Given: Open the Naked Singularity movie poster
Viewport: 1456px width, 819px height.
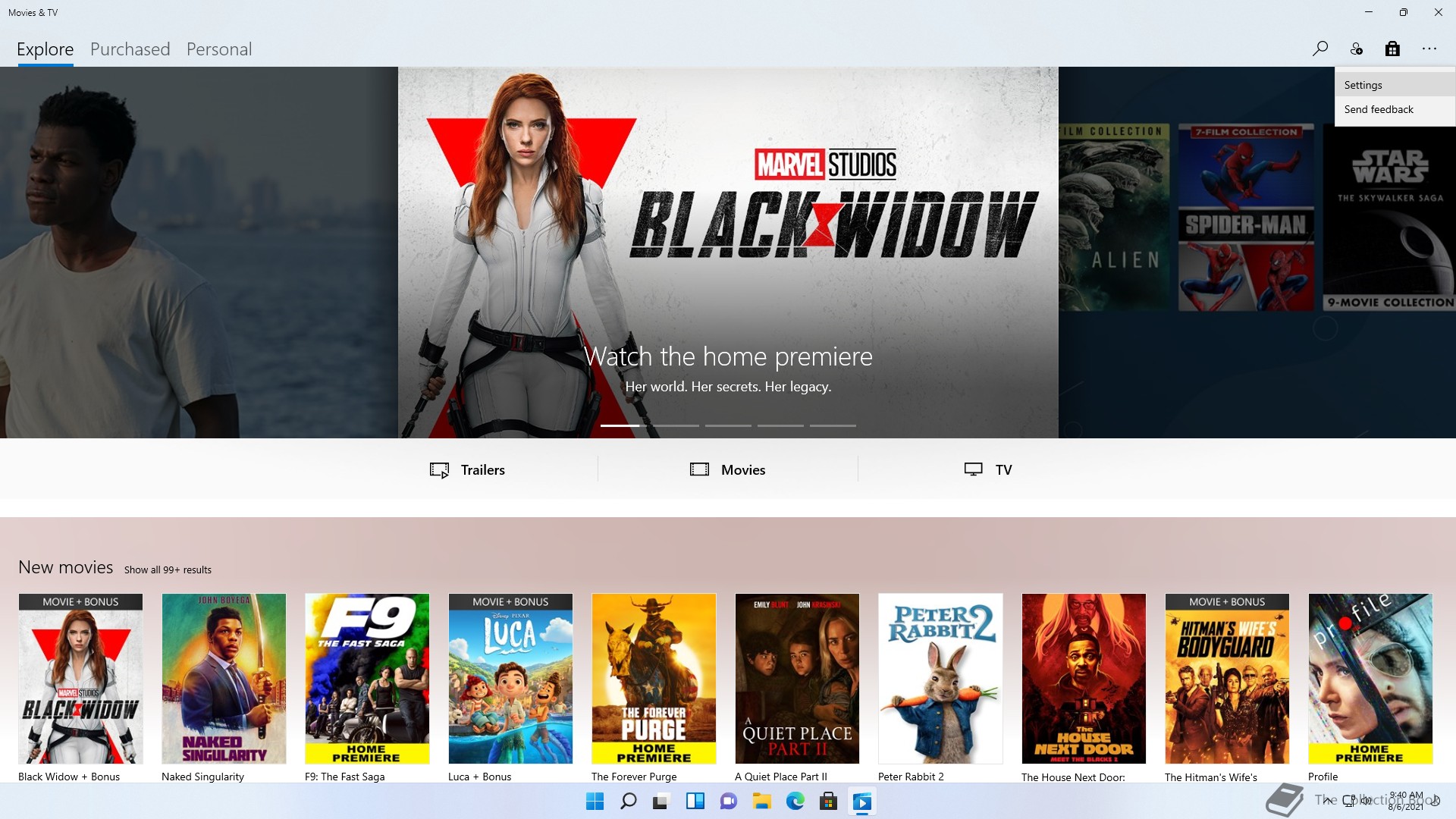Looking at the screenshot, I should coord(224,679).
